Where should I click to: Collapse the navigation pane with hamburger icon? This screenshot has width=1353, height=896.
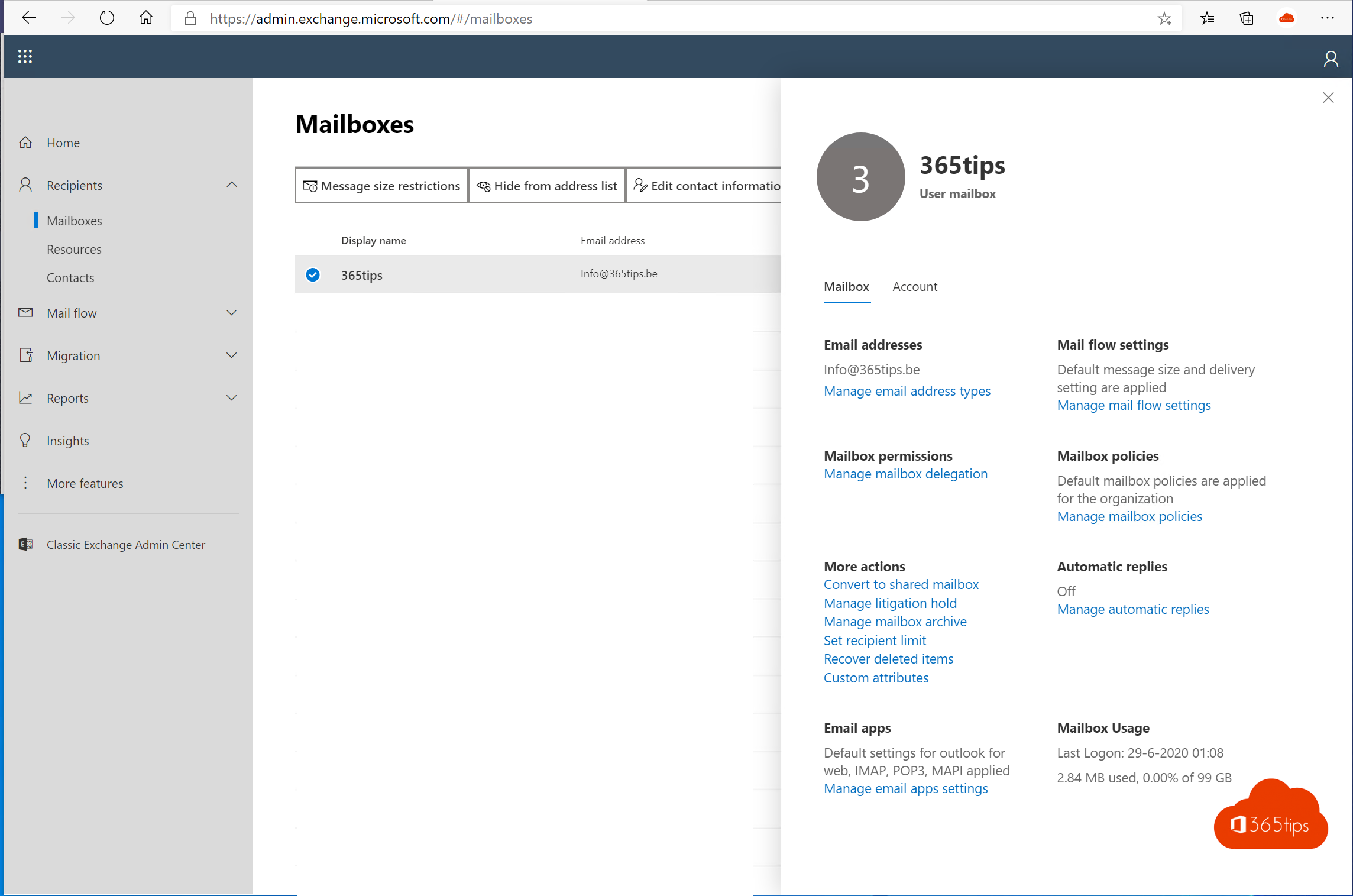25,99
